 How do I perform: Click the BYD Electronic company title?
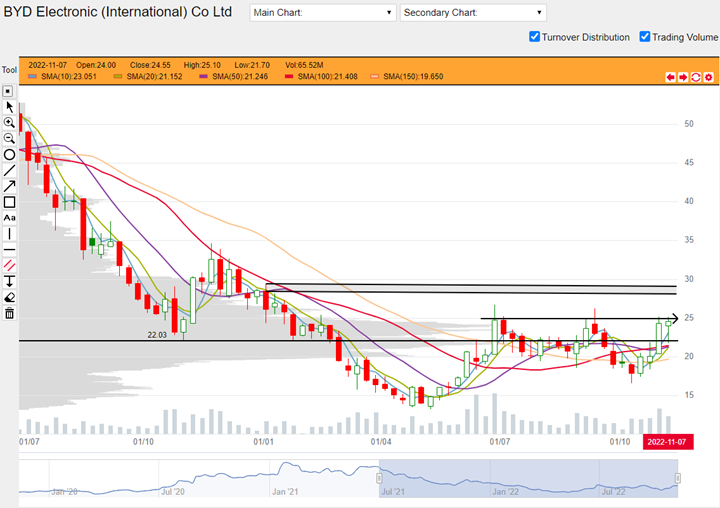(118, 12)
